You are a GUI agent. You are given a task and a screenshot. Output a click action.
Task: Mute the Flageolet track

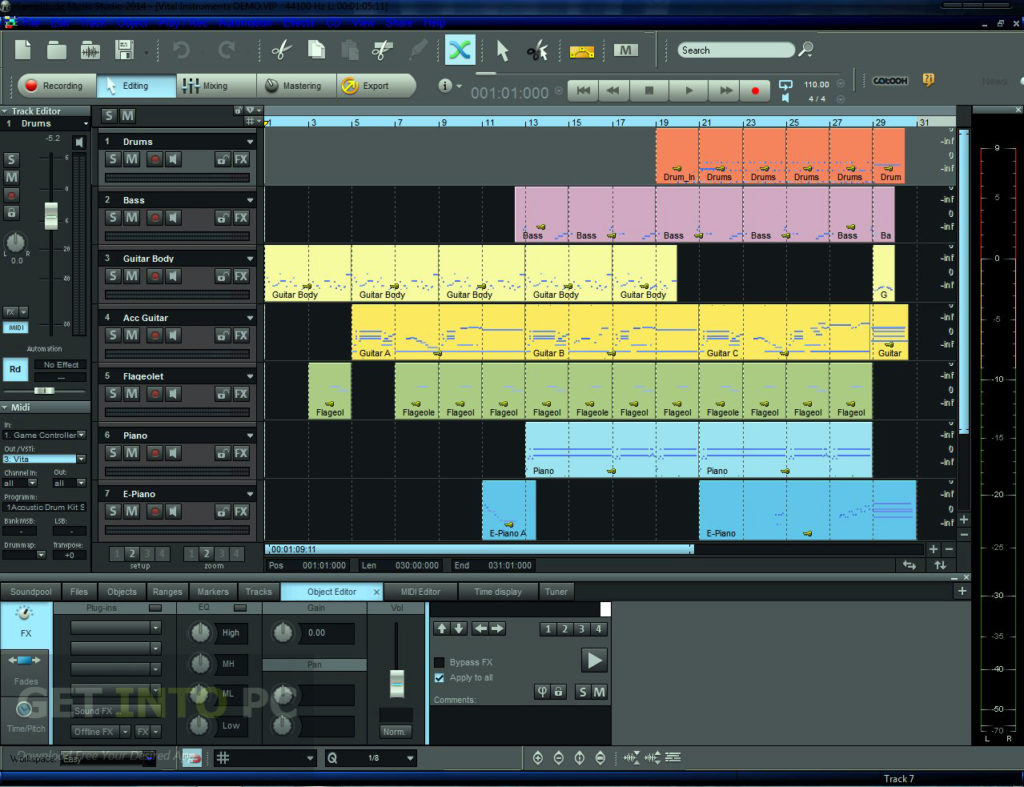pyautogui.click(x=132, y=394)
